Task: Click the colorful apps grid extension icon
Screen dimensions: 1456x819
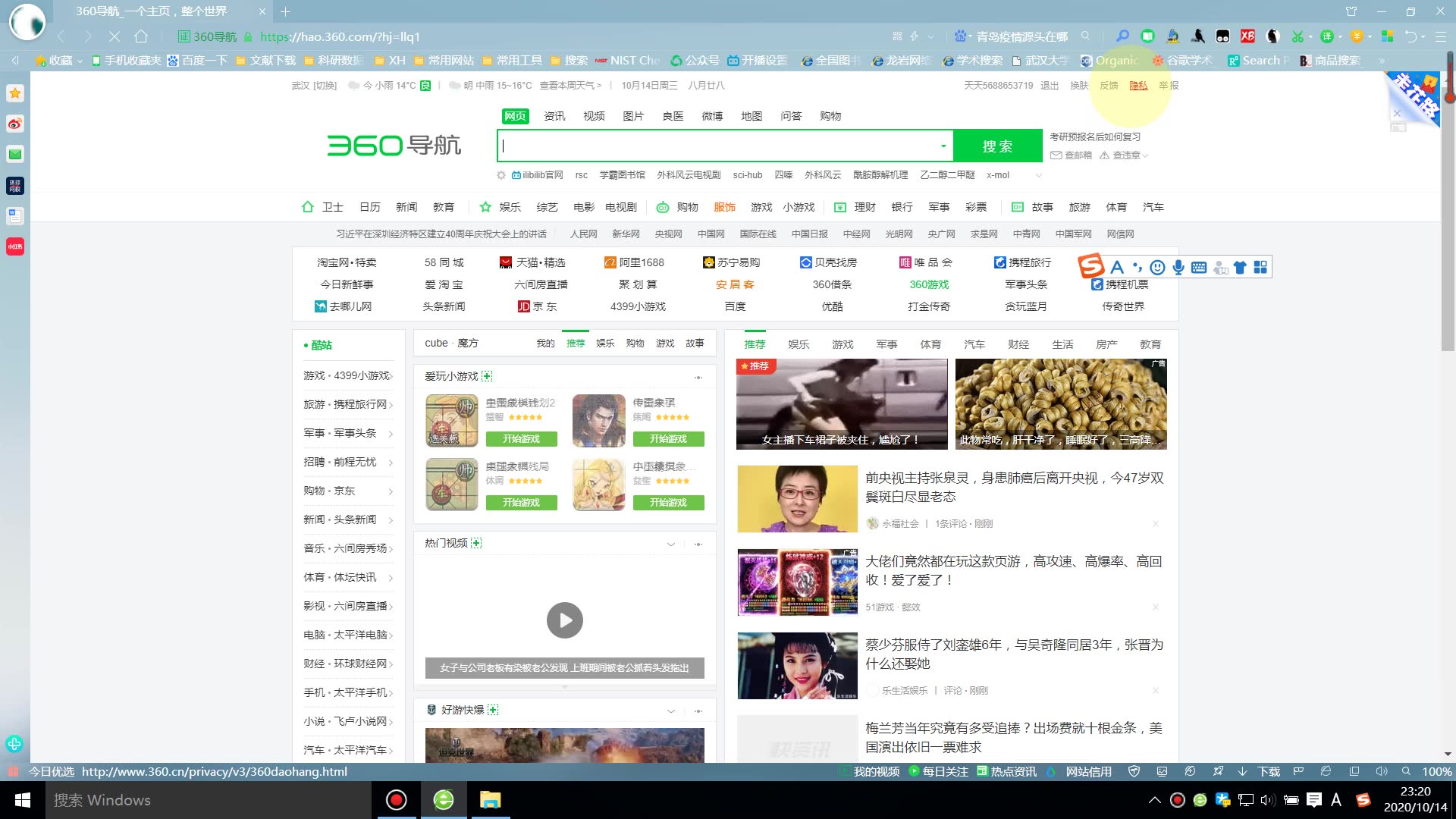Action: 1387,36
